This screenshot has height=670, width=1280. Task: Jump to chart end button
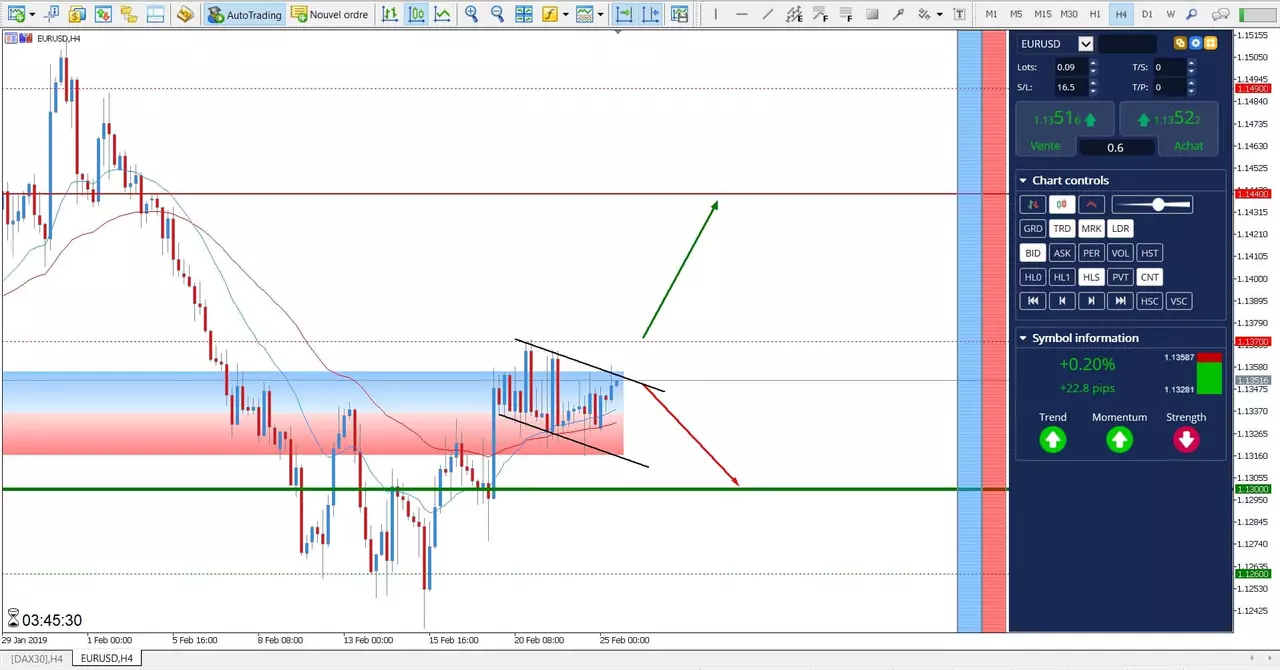pyautogui.click(x=1121, y=301)
